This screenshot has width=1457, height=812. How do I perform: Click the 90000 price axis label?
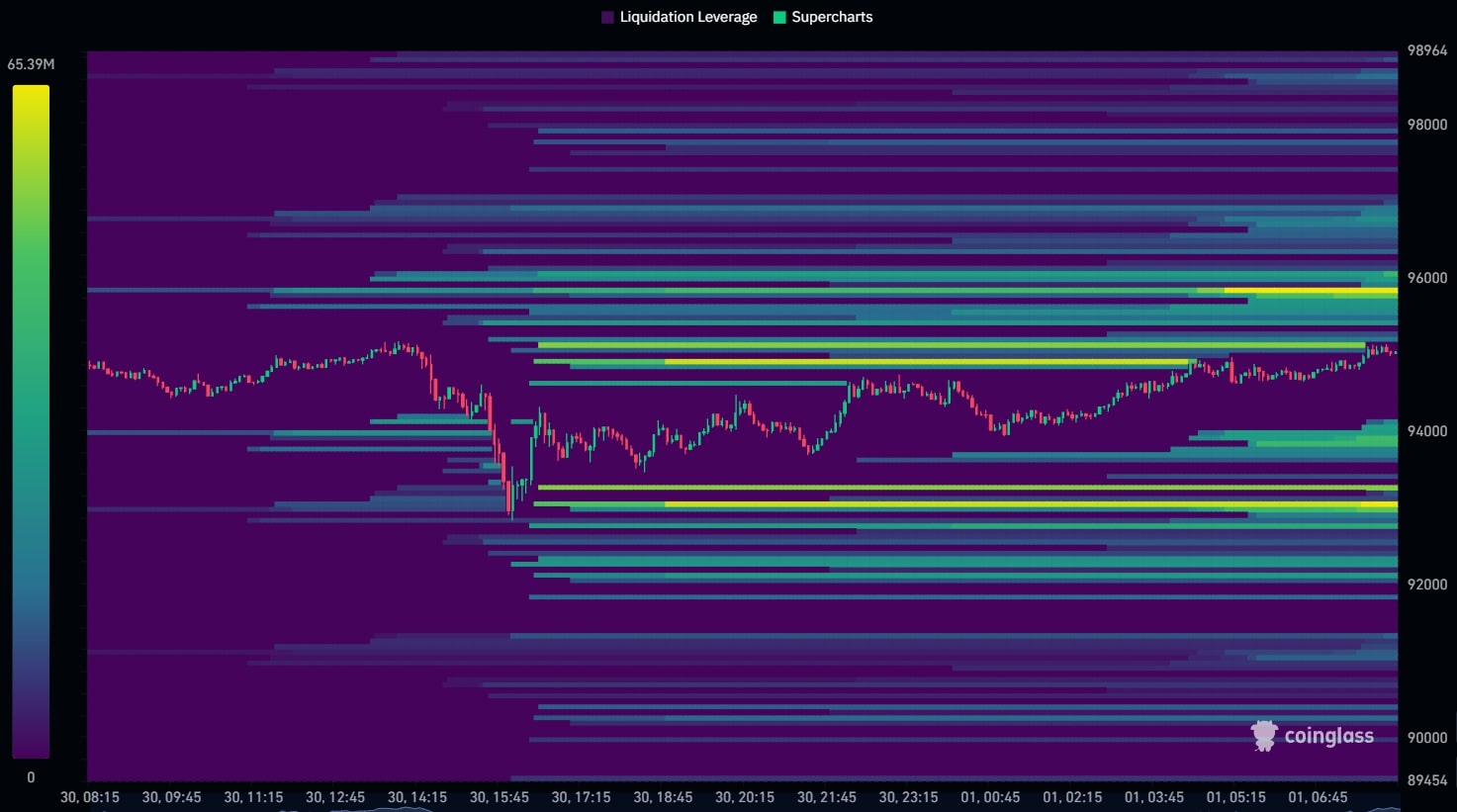(x=1427, y=738)
